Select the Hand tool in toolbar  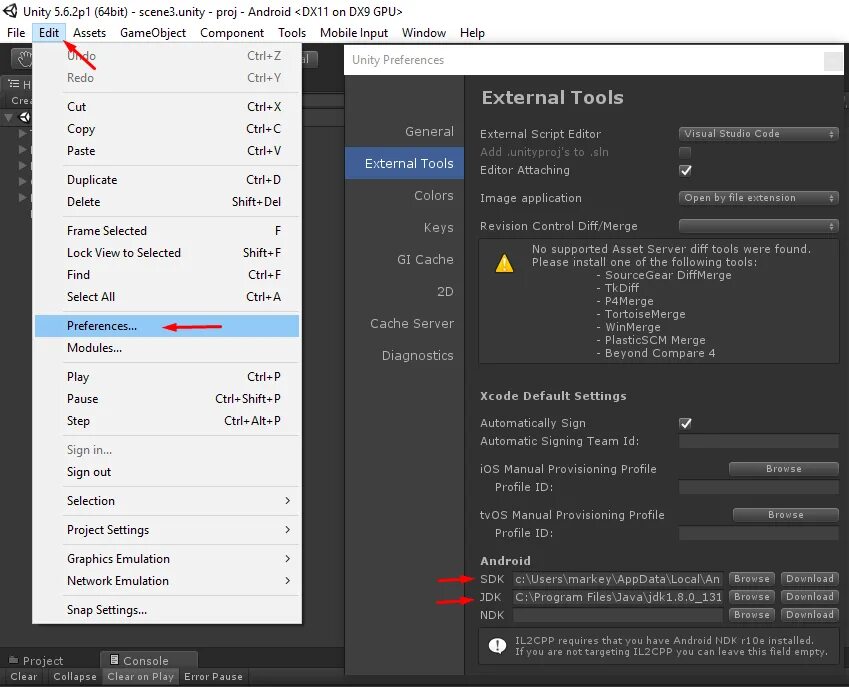[x=23, y=58]
